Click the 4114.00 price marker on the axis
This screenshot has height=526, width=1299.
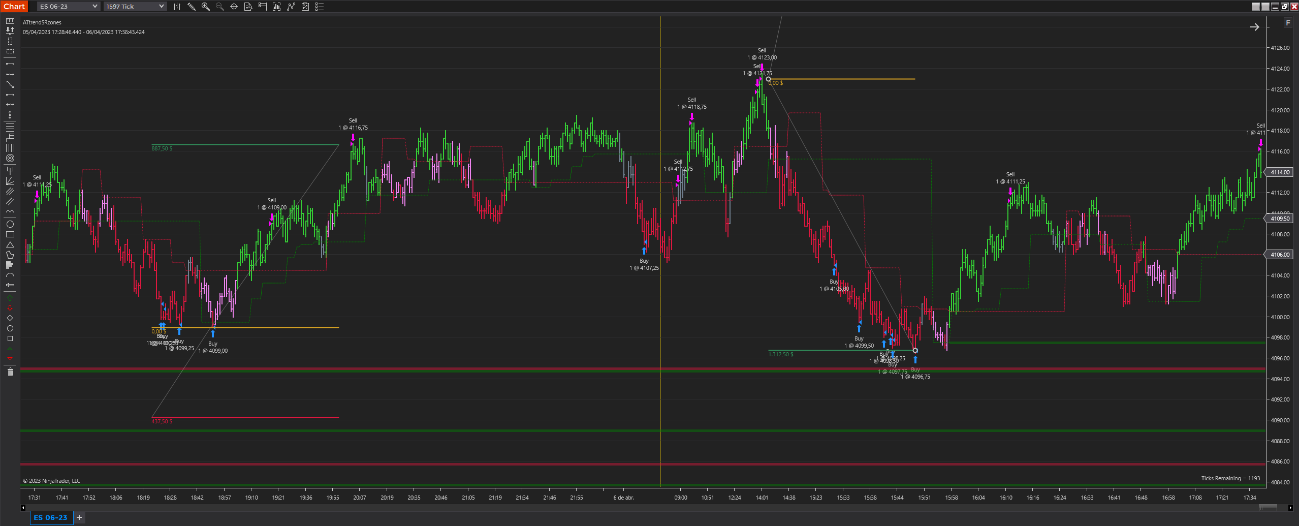point(1281,172)
